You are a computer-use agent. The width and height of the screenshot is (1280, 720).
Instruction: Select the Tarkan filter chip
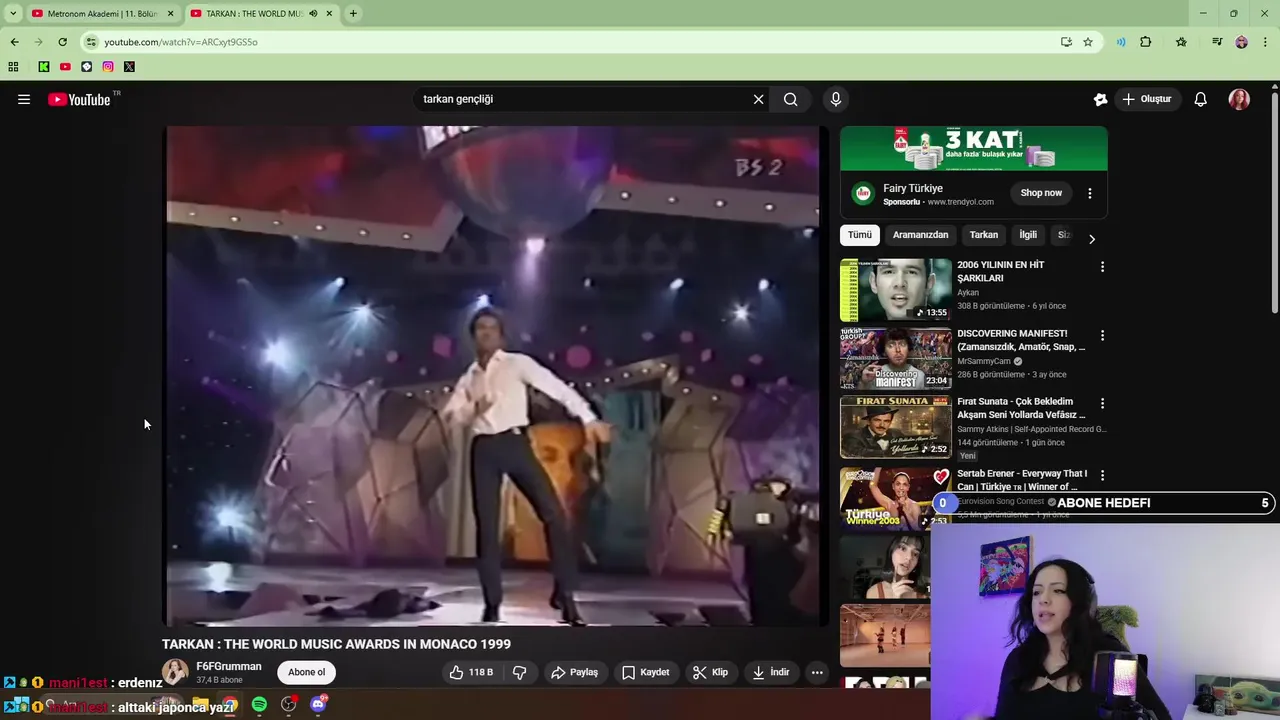coord(984,235)
